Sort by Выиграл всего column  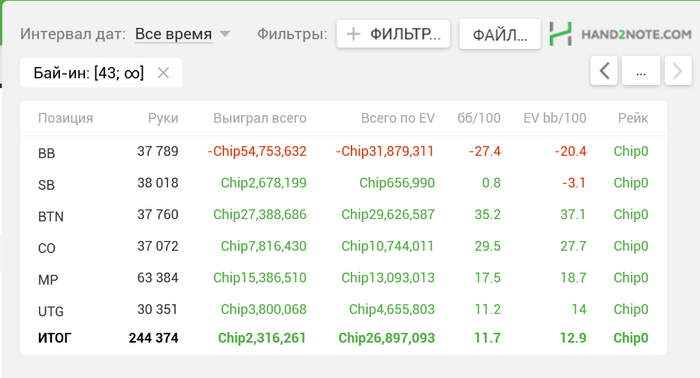(260, 118)
